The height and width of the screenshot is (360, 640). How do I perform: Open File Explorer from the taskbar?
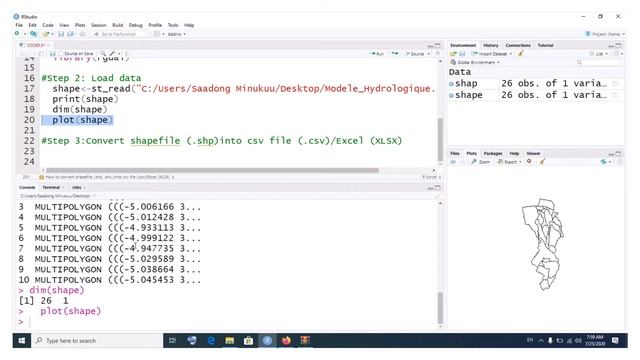pyautogui.click(x=229, y=340)
